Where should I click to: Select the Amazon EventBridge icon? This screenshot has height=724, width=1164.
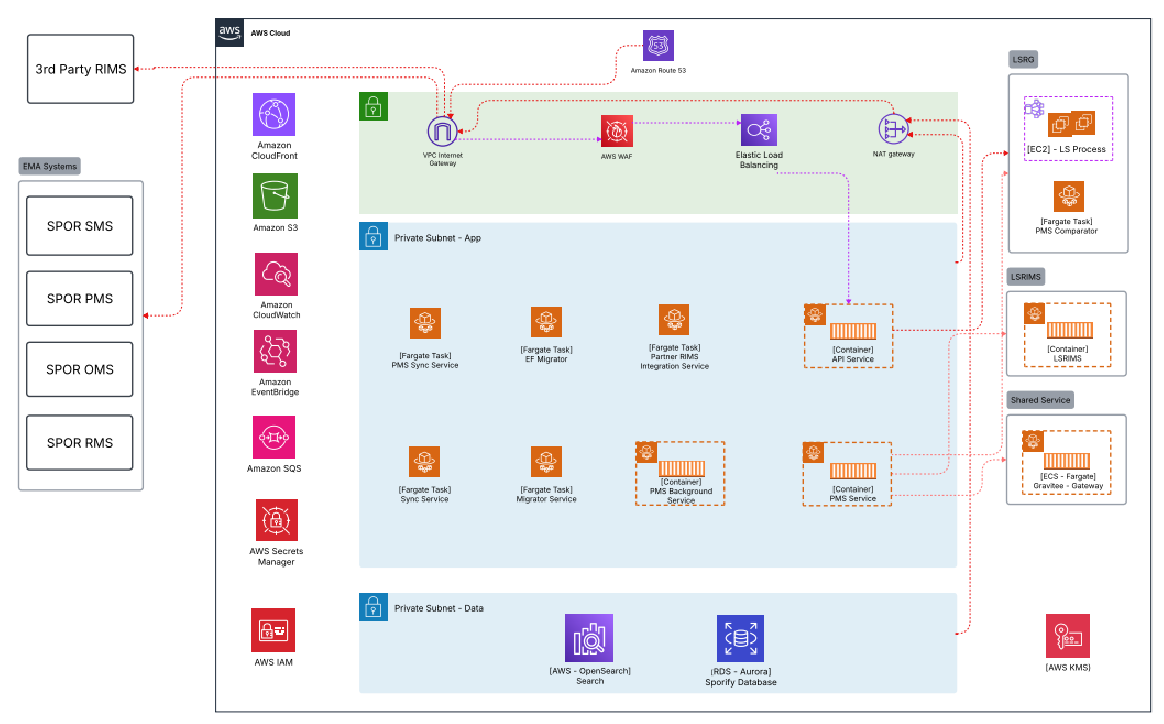[275, 351]
